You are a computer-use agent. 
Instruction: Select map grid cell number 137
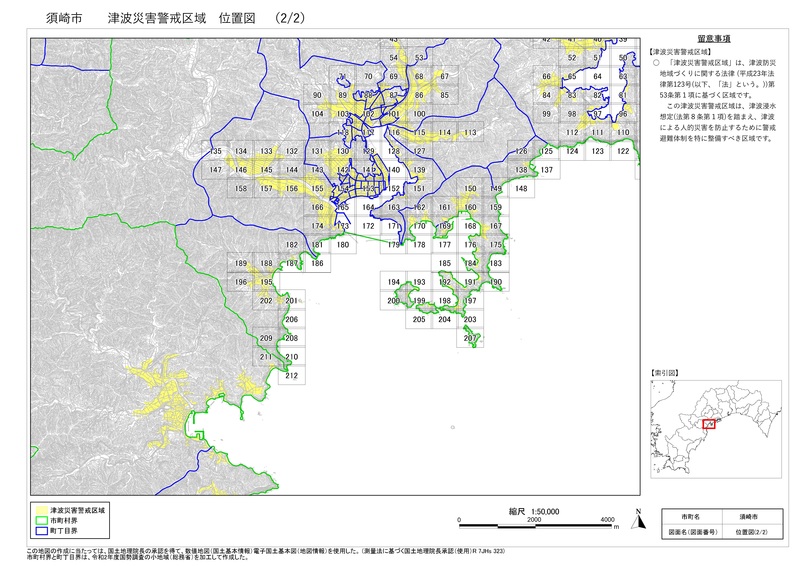click(546, 170)
